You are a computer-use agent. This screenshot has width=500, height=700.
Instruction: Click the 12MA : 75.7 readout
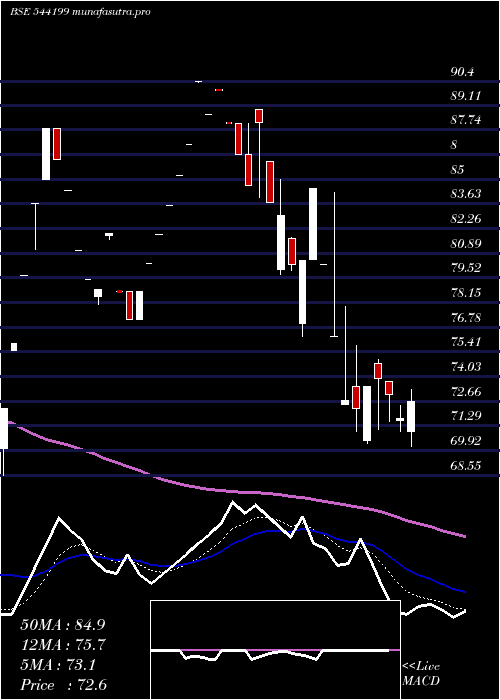point(63,645)
